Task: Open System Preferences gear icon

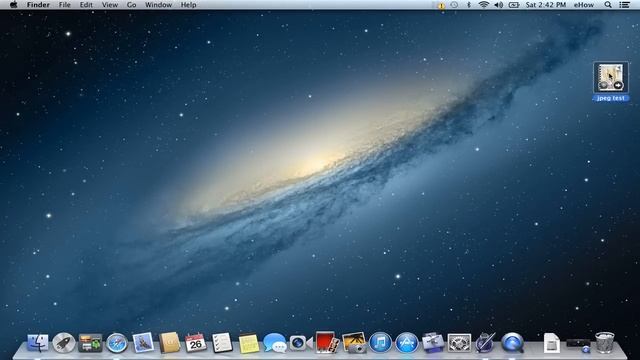Action: pyautogui.click(x=459, y=343)
